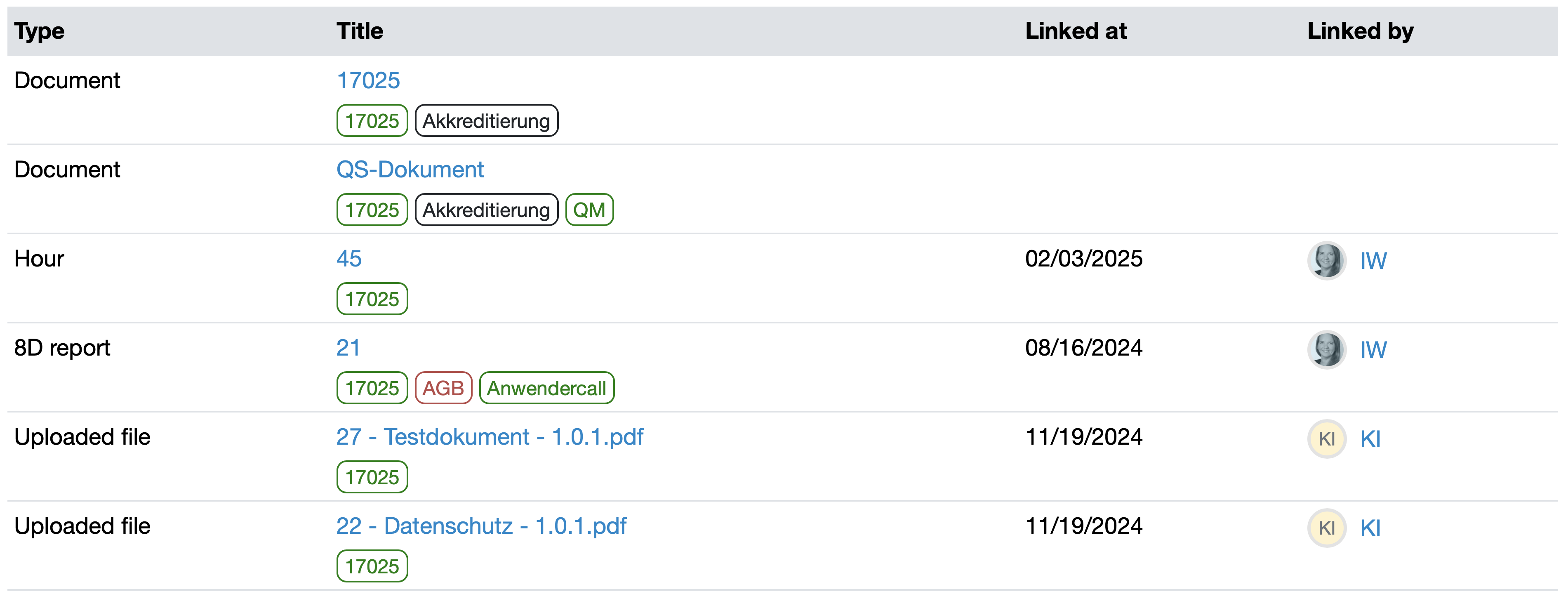
Task: Click KI avatar badge in Datenschutz row
Action: pos(1326,528)
